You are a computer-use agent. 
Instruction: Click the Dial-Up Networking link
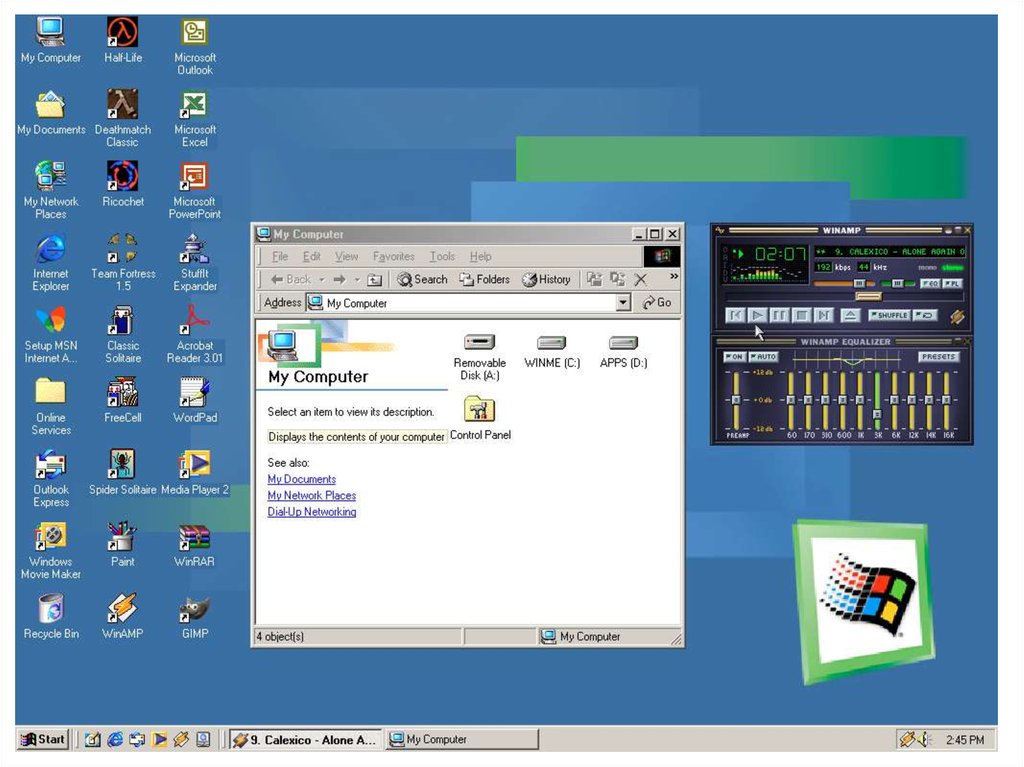coord(311,512)
